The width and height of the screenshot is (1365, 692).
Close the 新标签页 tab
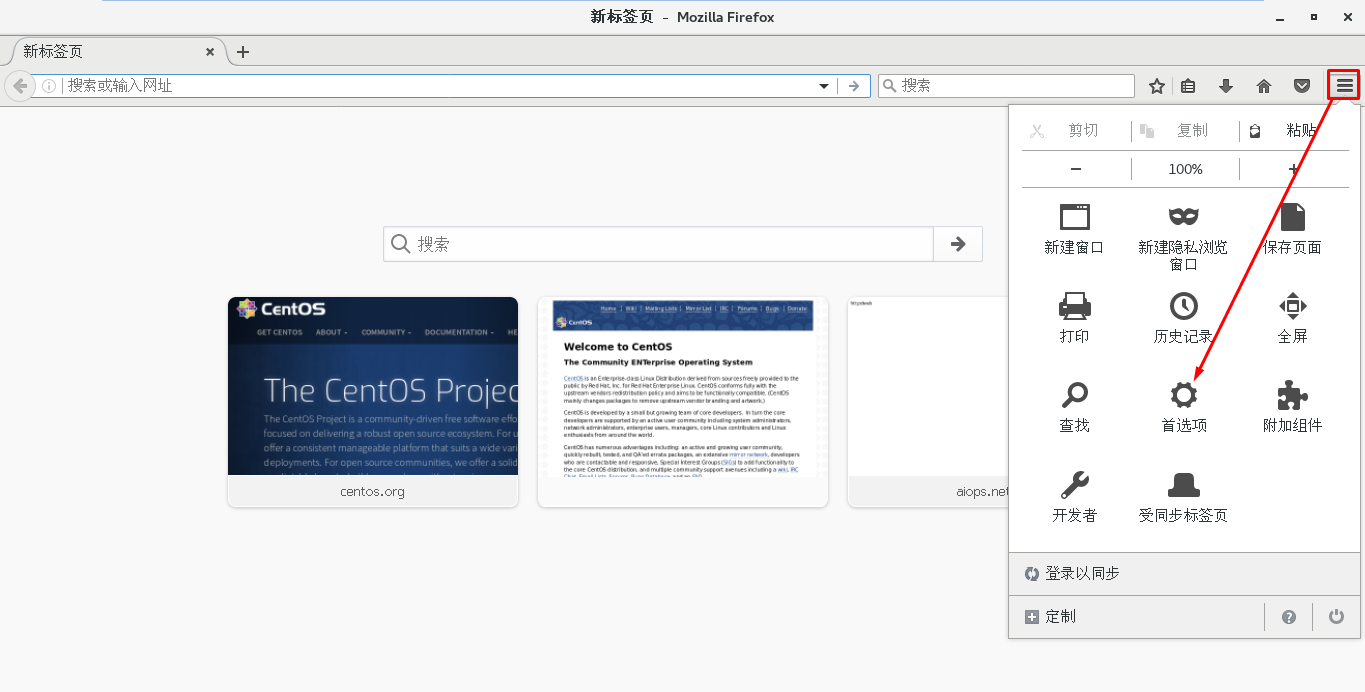[210, 52]
